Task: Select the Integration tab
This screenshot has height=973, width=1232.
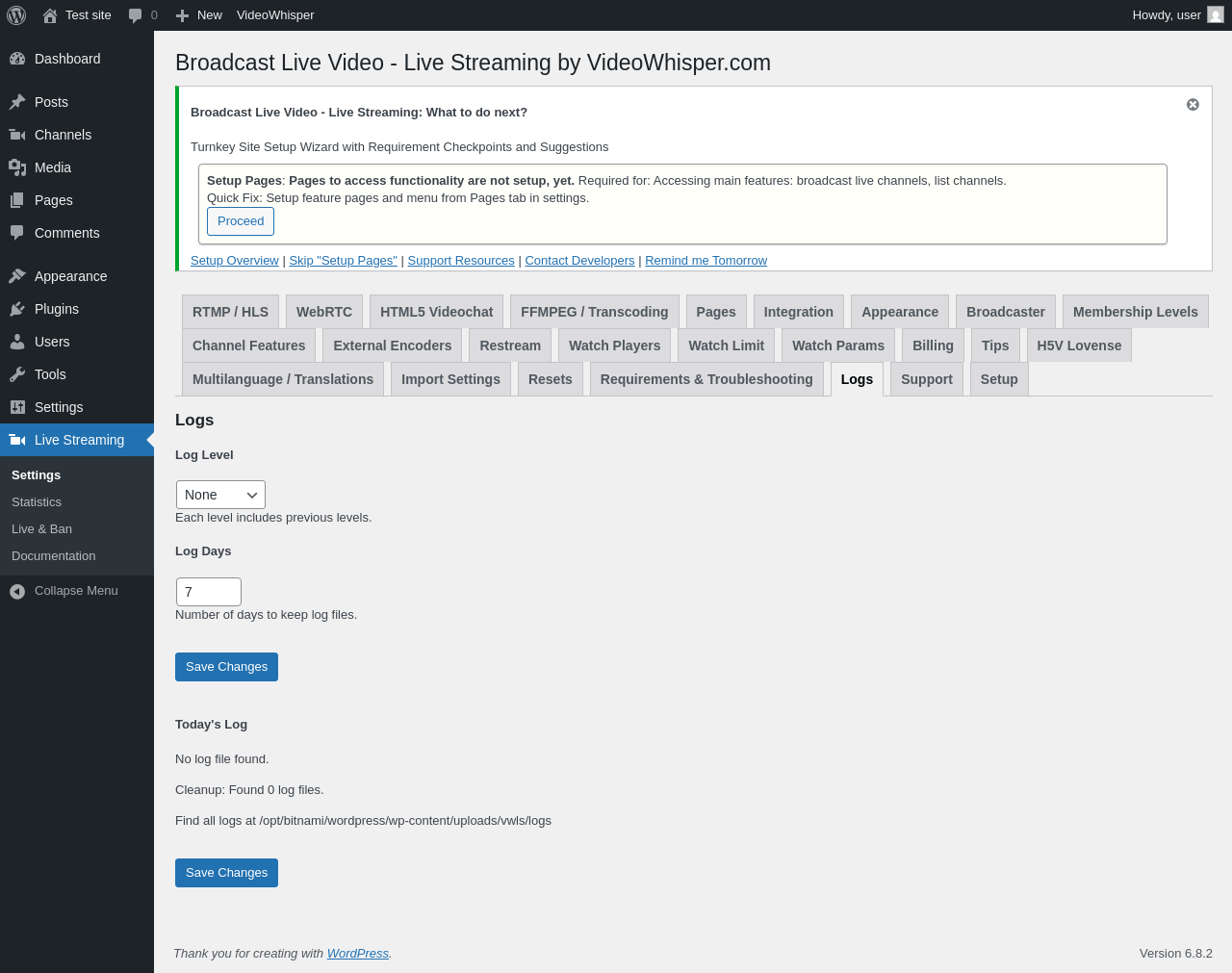Action: 799,312
